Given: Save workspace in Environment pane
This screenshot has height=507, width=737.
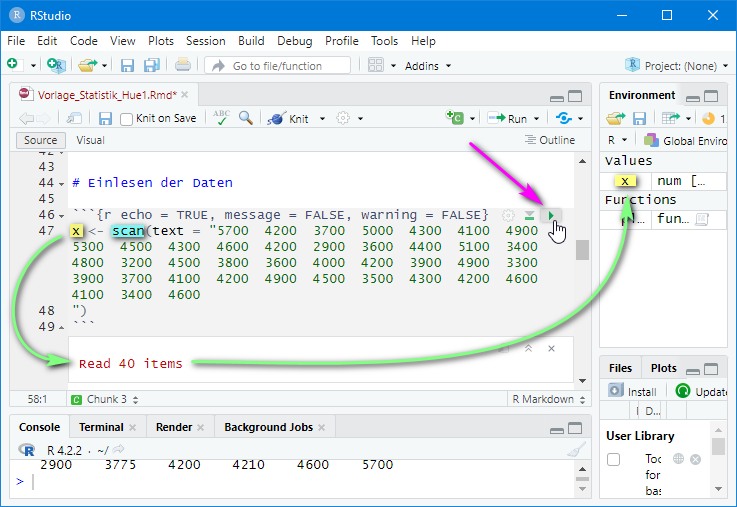Looking at the screenshot, I should [639, 118].
